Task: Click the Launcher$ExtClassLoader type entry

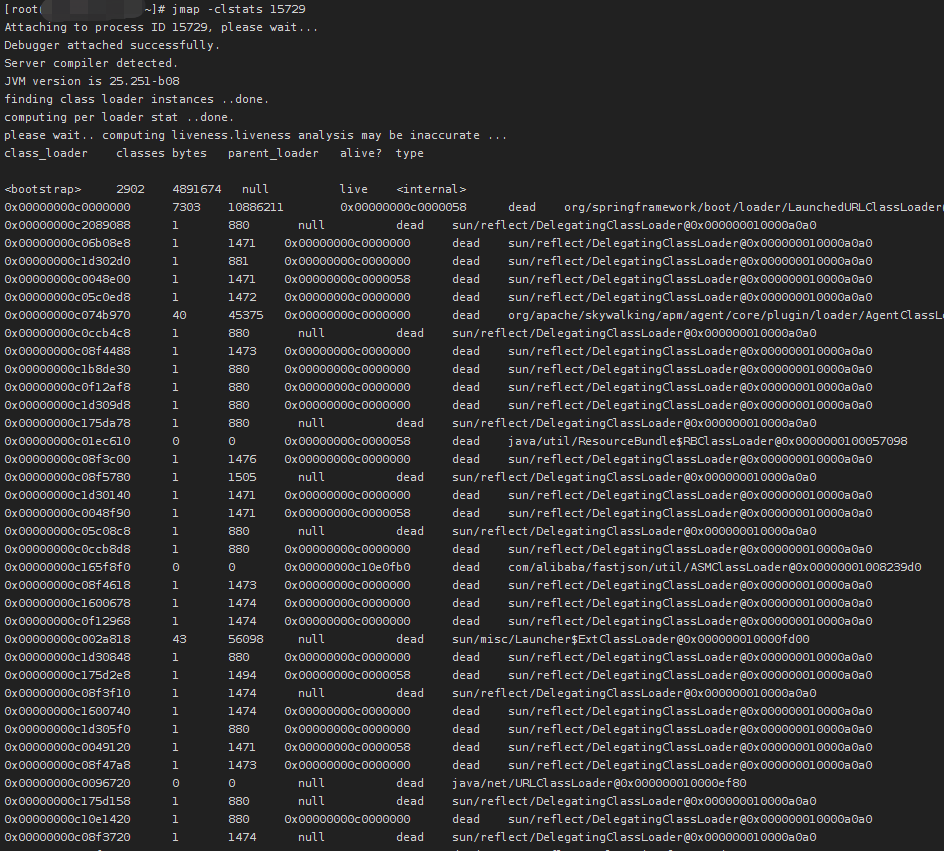Action: point(630,639)
